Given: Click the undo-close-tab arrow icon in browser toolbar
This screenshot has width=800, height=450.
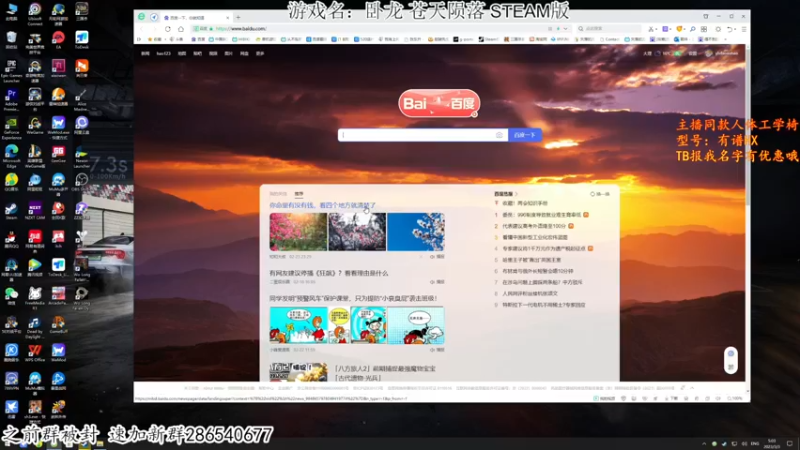Looking at the screenshot, I should click(x=730, y=29).
